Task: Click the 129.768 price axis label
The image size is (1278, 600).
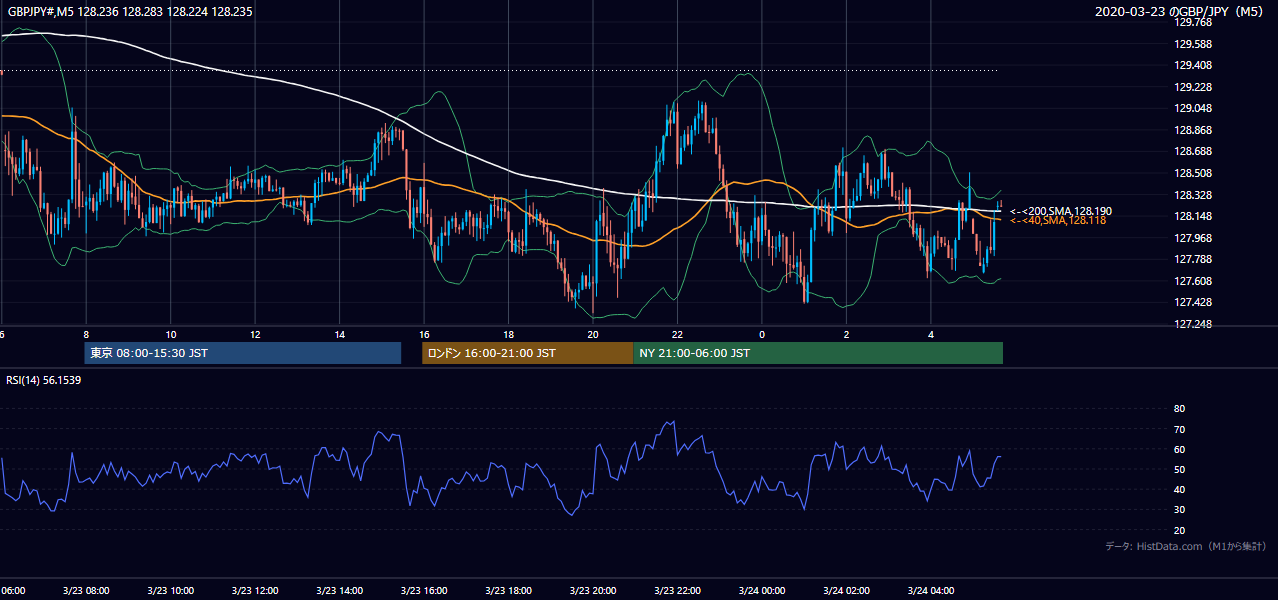Action: tap(1193, 22)
